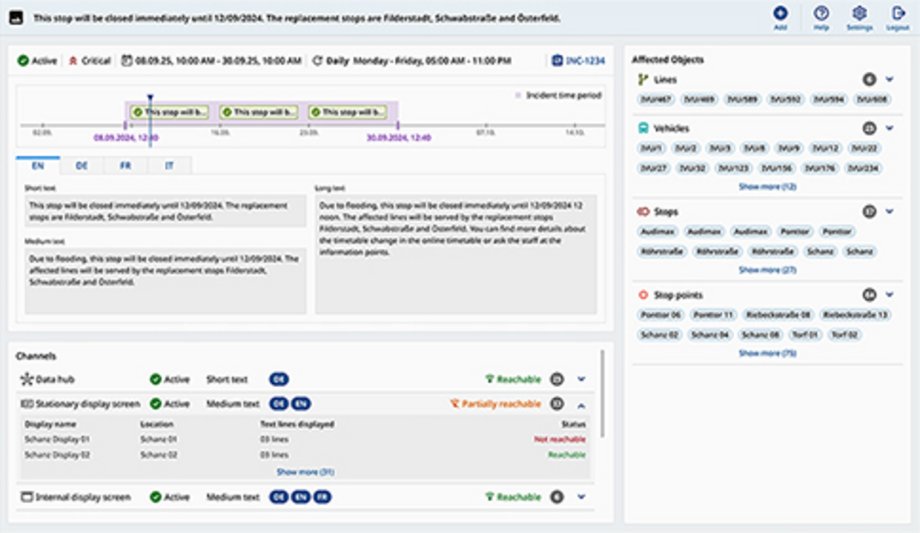This screenshot has height=533, width=920.
Task: Expand the Data hub channel row
Action: coord(581,379)
